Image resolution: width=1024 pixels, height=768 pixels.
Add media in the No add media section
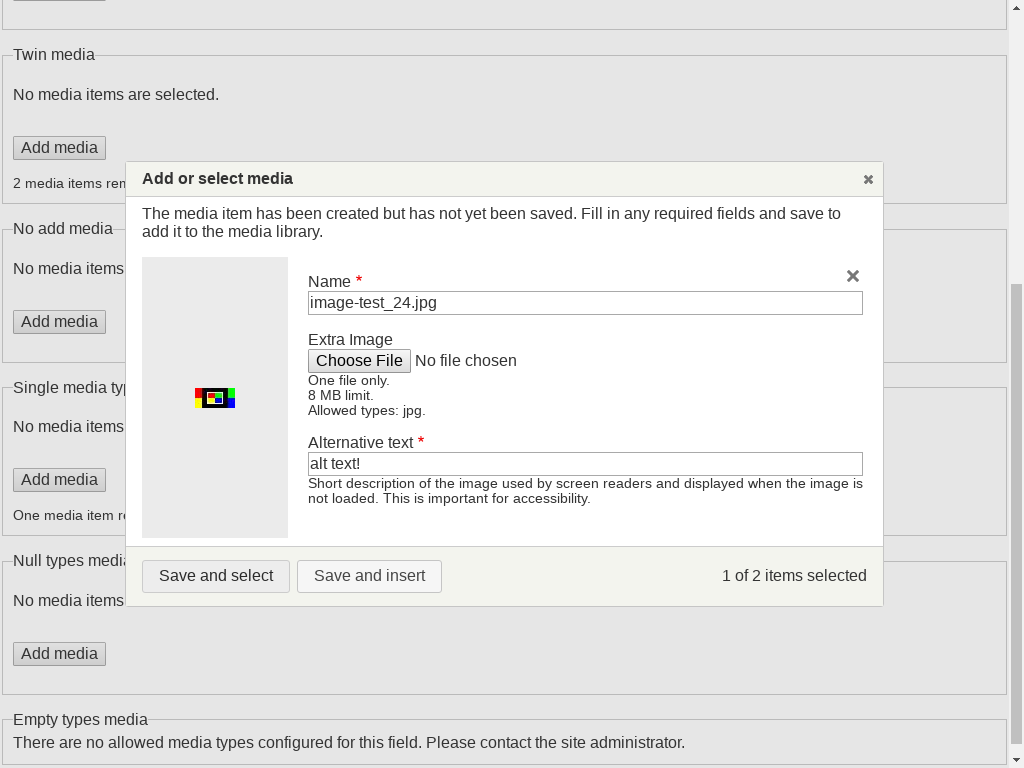point(59,322)
